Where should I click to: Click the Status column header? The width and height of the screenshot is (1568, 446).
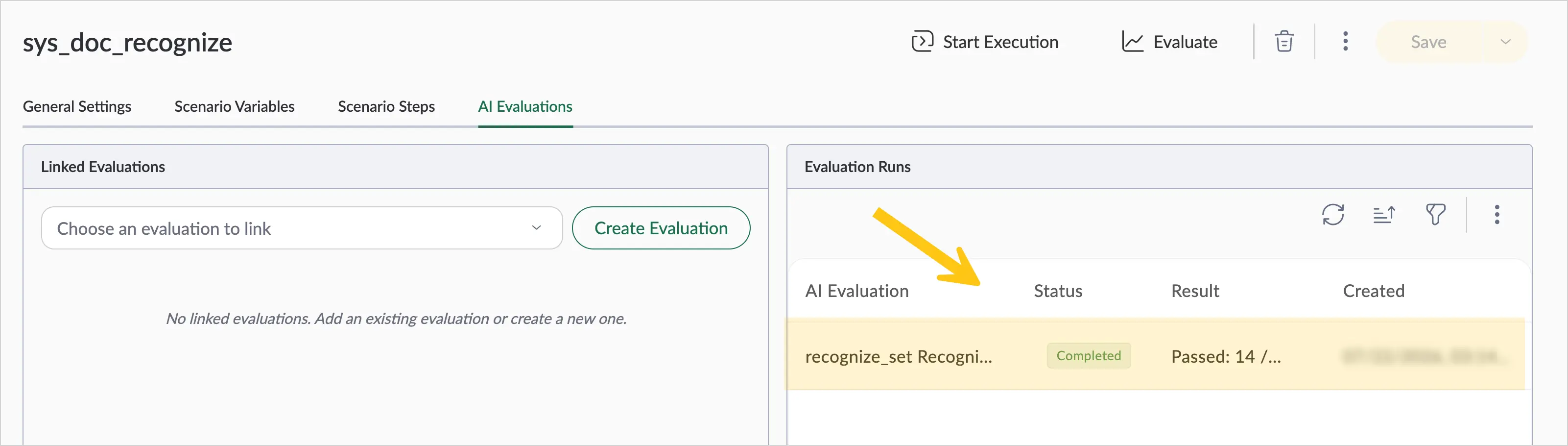pos(1058,291)
